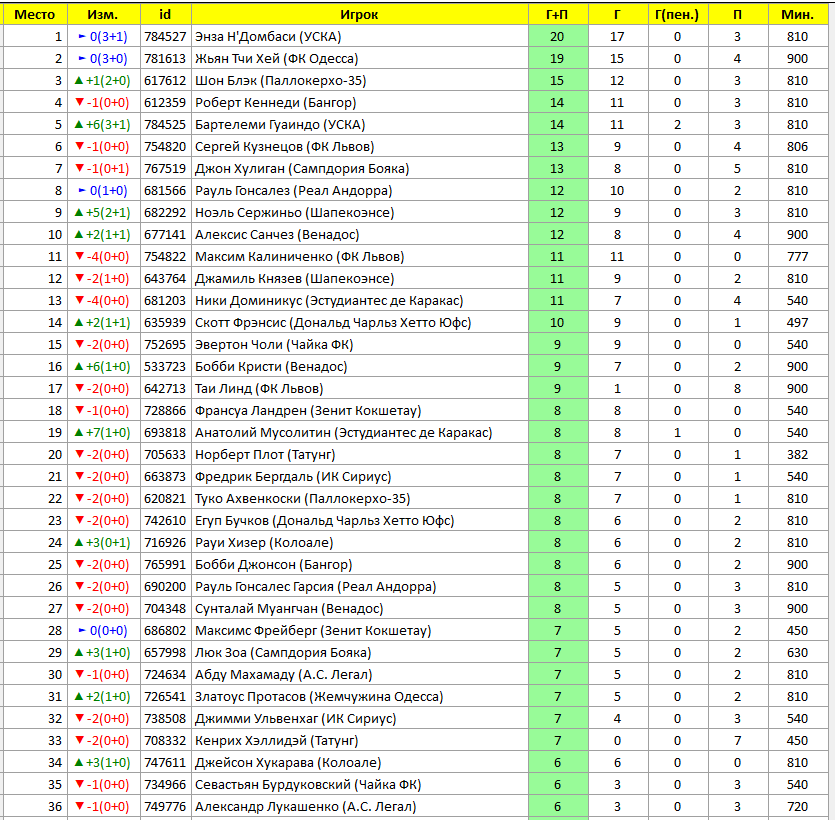Image resolution: width=835 pixels, height=820 pixels.
Task: Select Джон Хулиган (Сампдория Бояка) cell
Action: click(359, 169)
